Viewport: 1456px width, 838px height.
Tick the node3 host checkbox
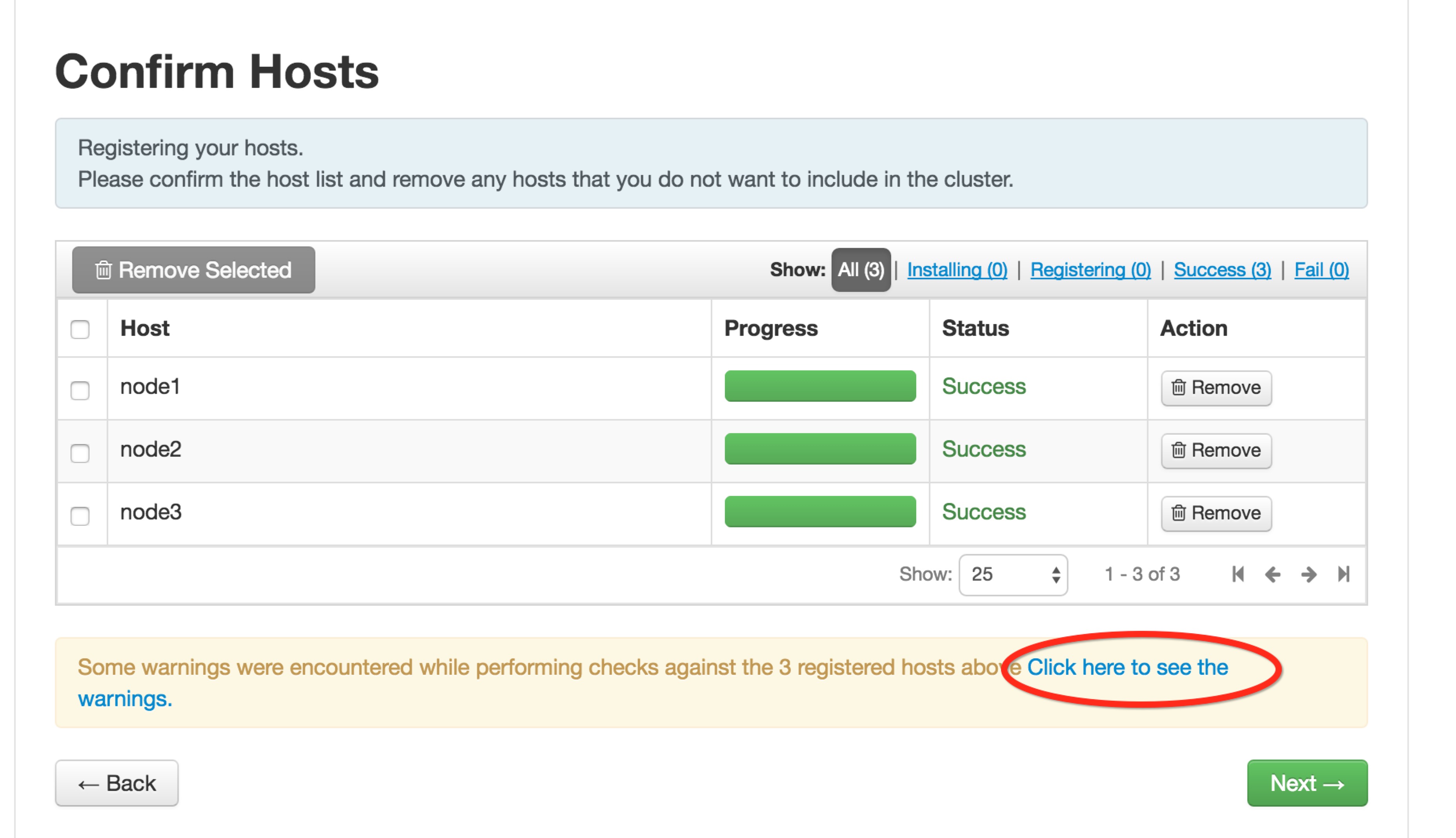[x=80, y=516]
